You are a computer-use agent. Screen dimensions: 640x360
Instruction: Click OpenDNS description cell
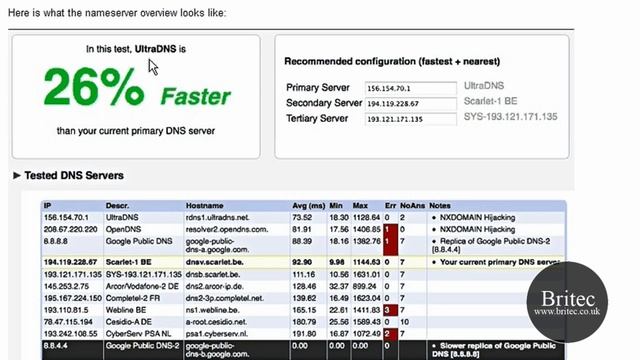pyautogui.click(x=123, y=229)
